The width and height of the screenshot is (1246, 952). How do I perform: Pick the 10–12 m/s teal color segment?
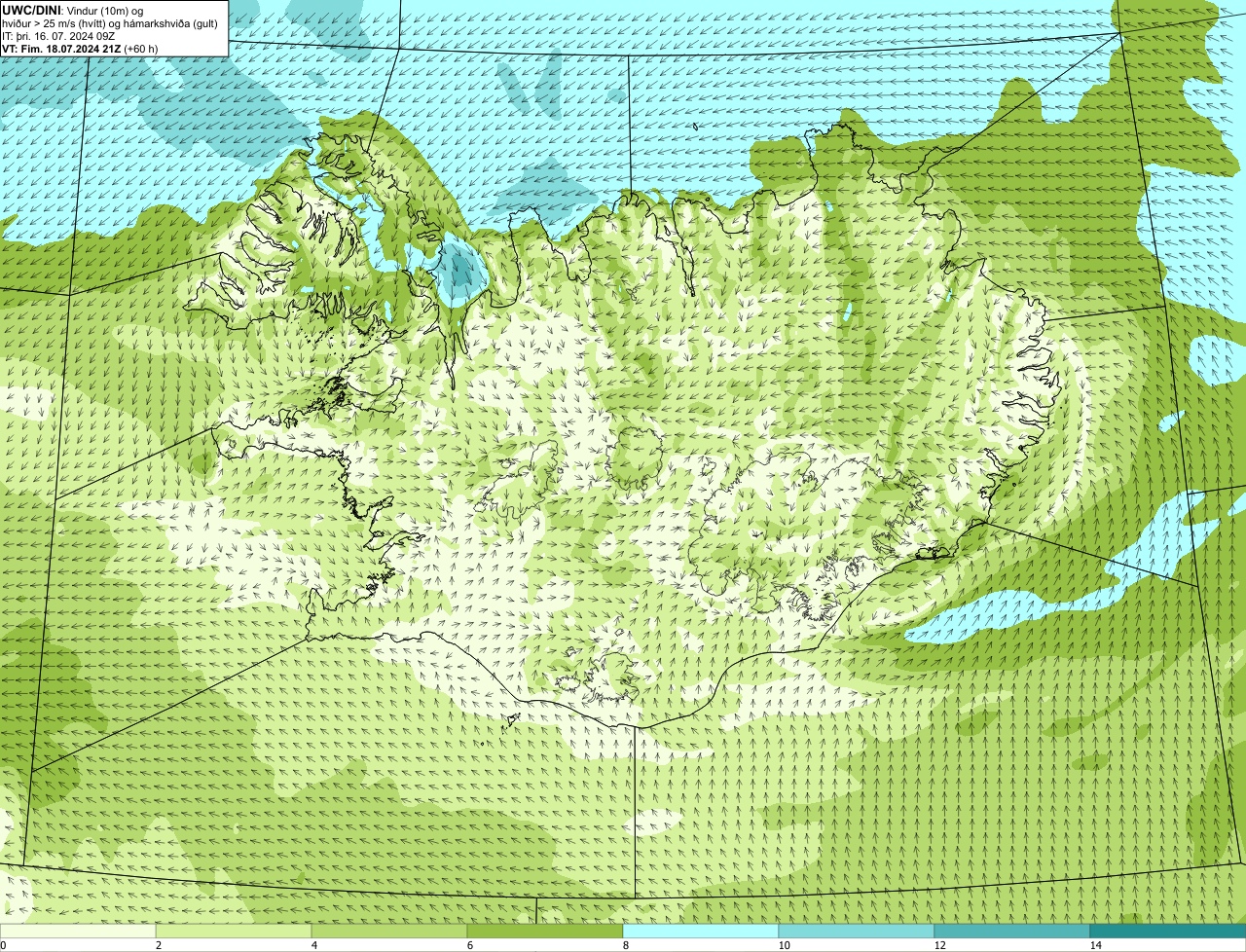[x=857, y=931]
